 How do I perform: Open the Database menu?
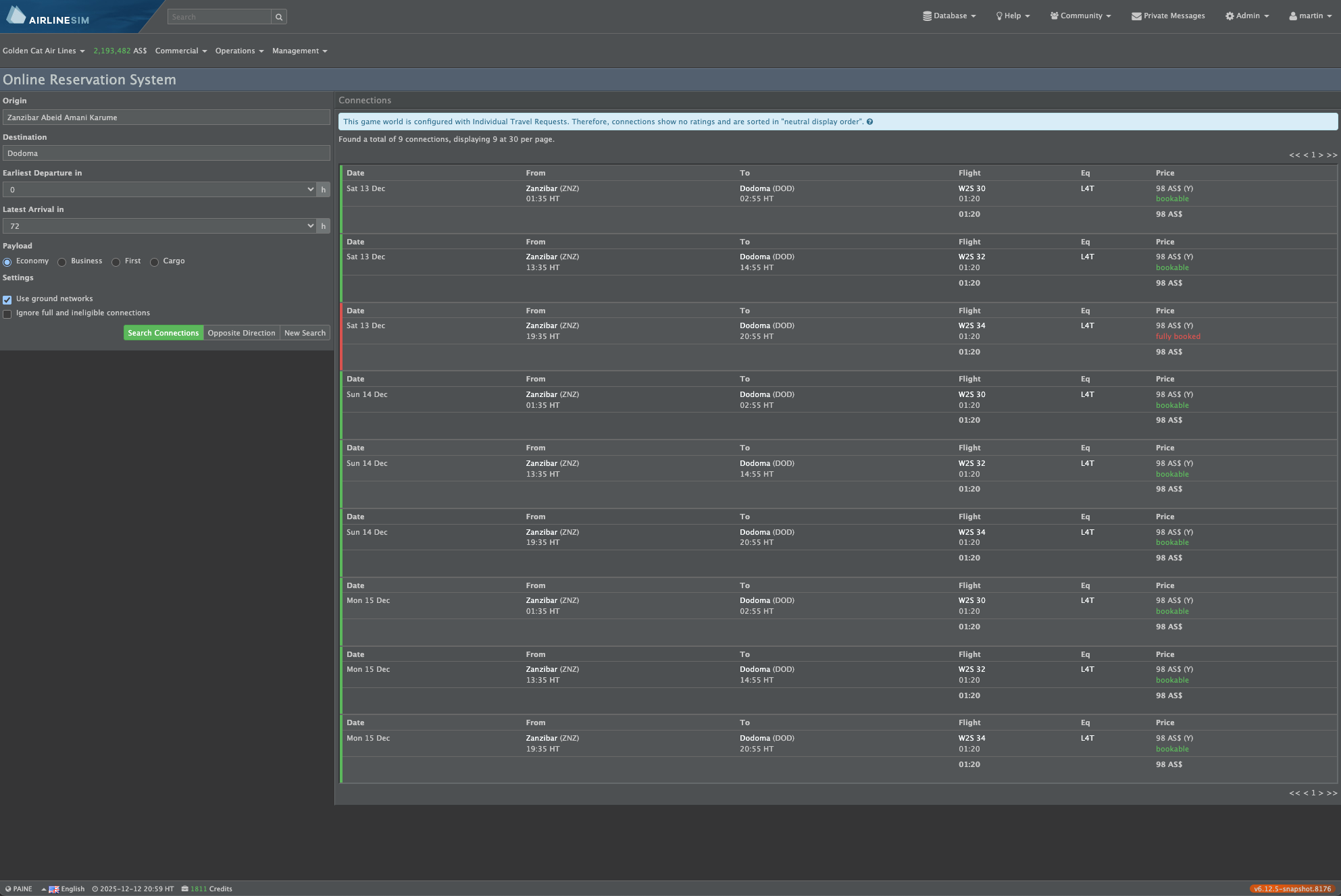(x=949, y=16)
